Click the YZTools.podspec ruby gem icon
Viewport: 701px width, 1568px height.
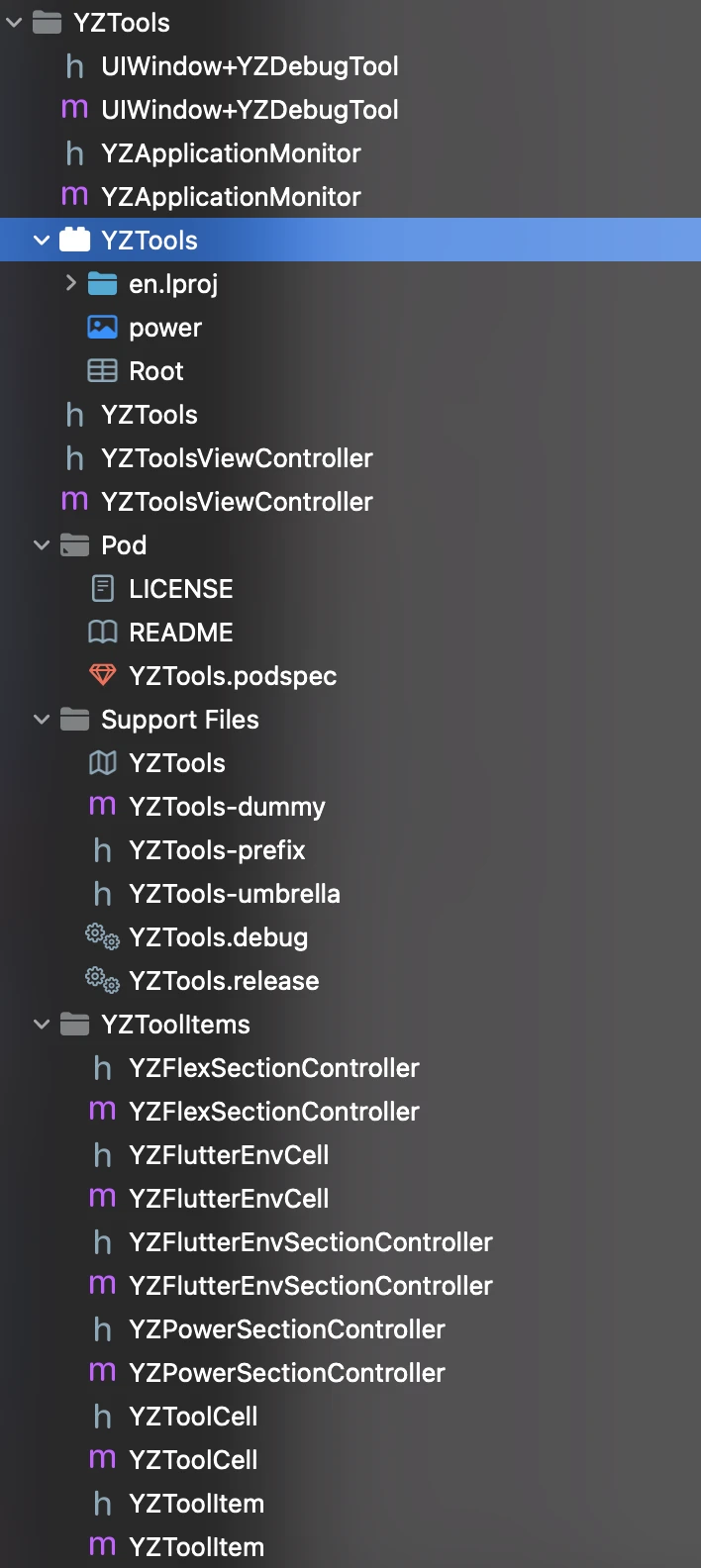tap(102, 676)
